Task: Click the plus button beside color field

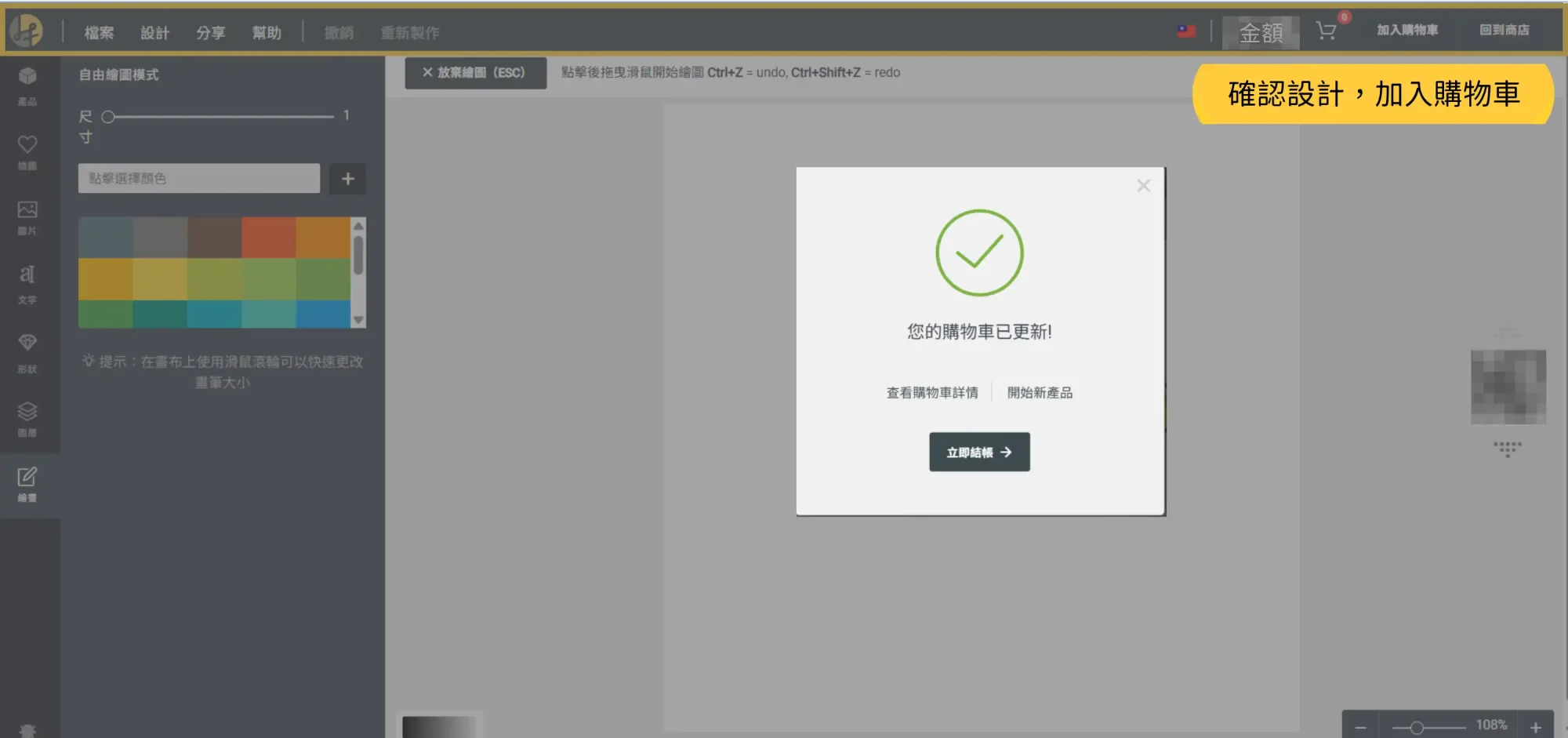Action: (347, 179)
